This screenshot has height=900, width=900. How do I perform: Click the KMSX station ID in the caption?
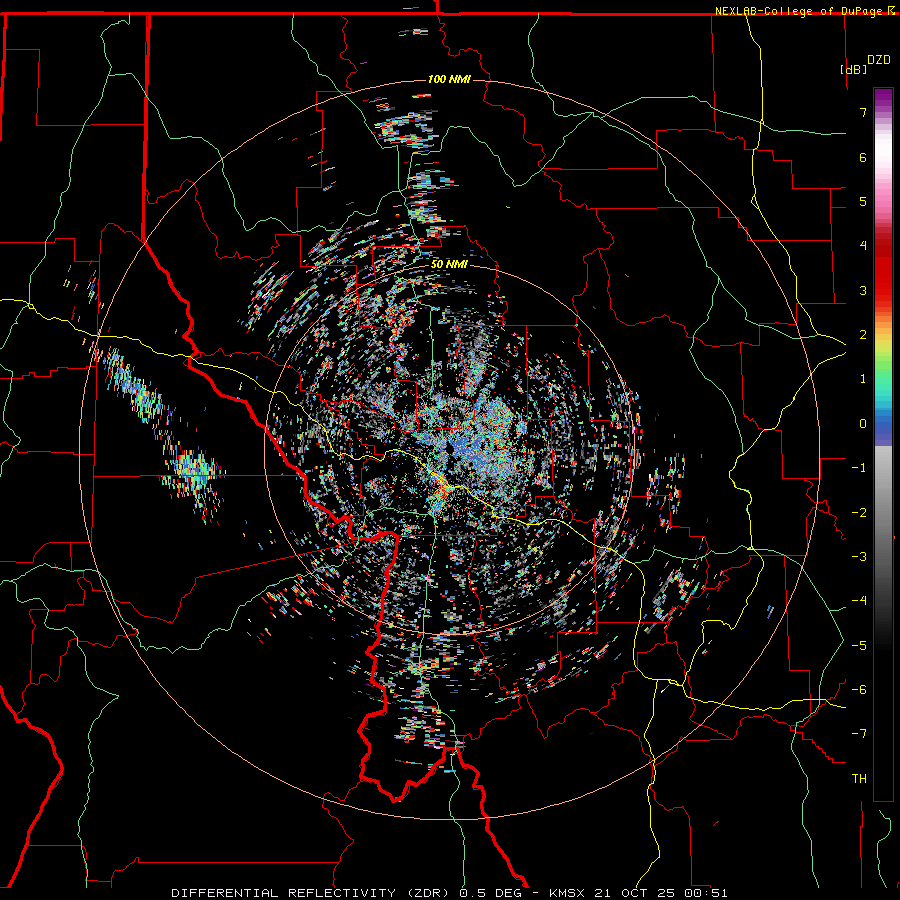pyautogui.click(x=568, y=893)
